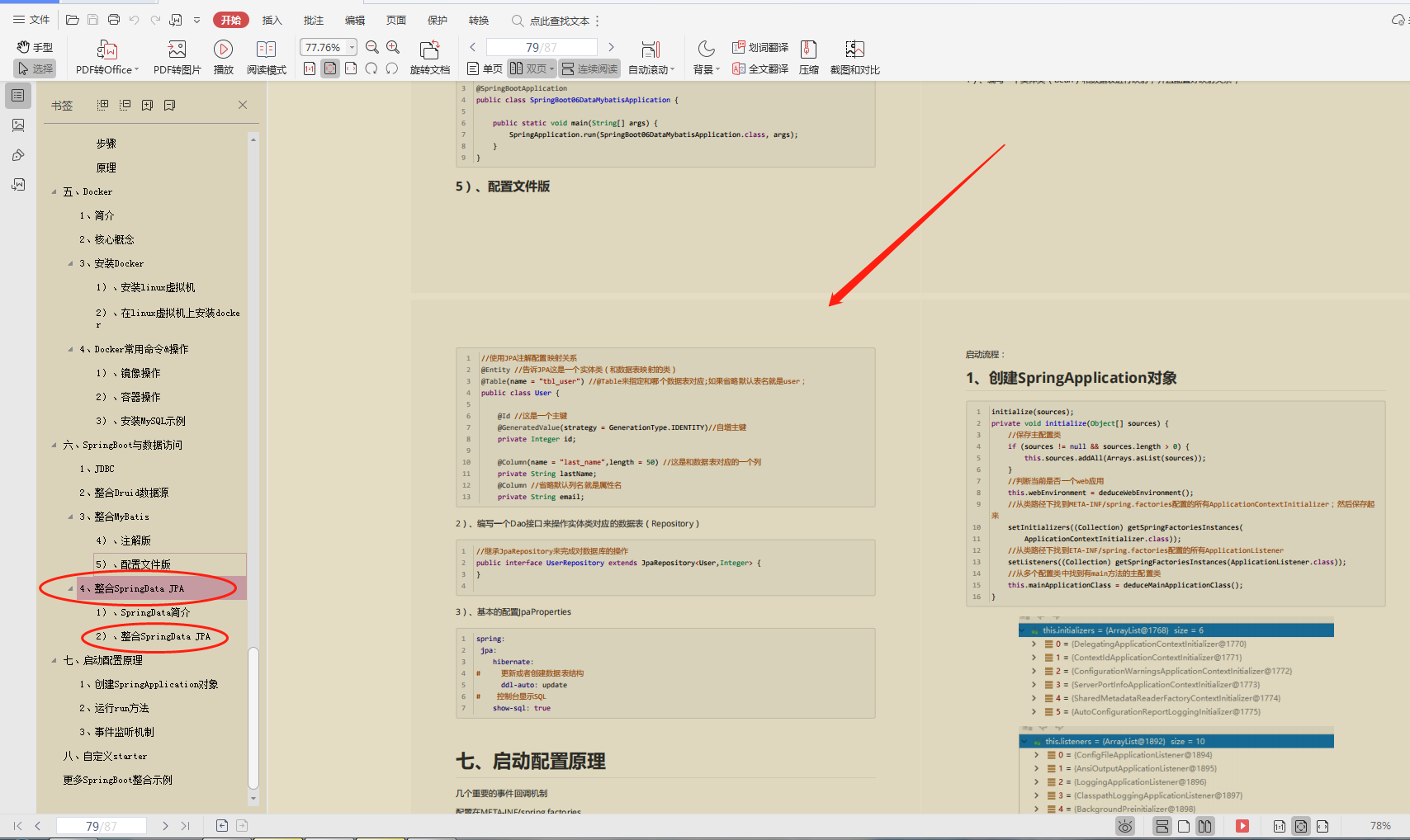Open the 文件 menu
The image size is (1410, 840).
coord(31,20)
